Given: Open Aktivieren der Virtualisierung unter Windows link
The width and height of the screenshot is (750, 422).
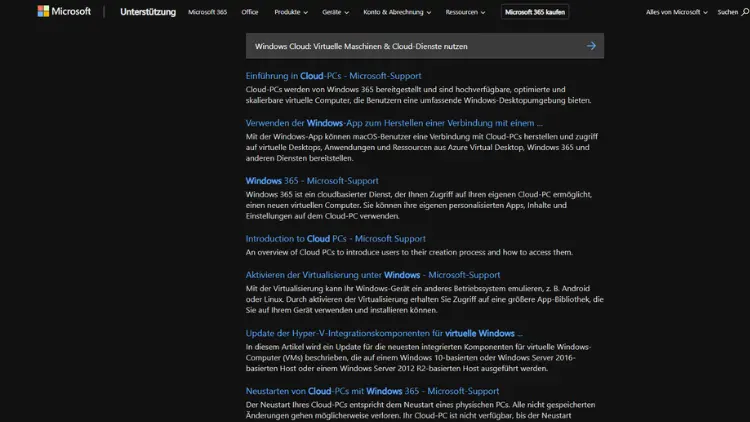Looking at the screenshot, I should click(373, 275).
